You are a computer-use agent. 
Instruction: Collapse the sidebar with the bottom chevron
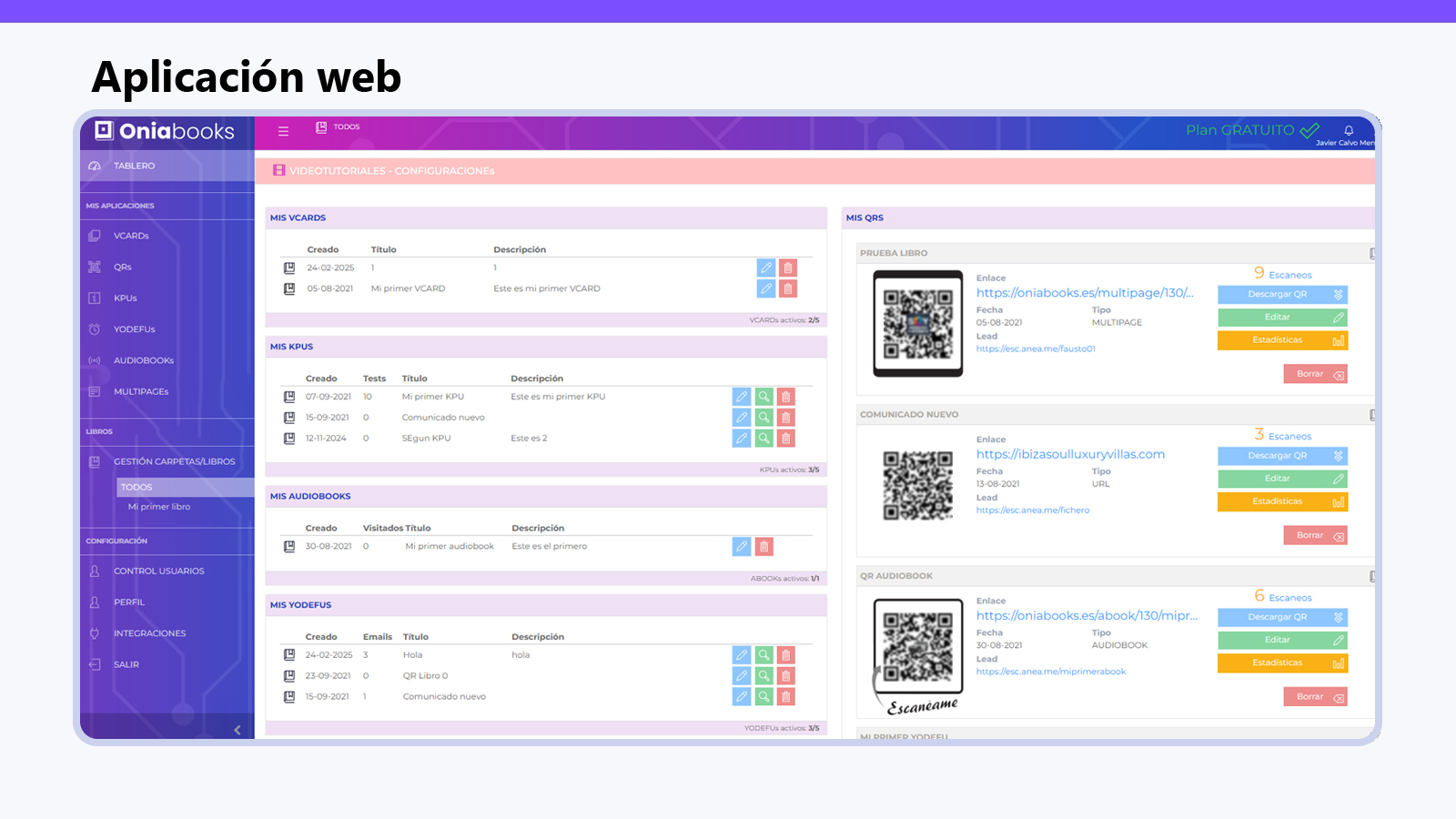click(237, 730)
